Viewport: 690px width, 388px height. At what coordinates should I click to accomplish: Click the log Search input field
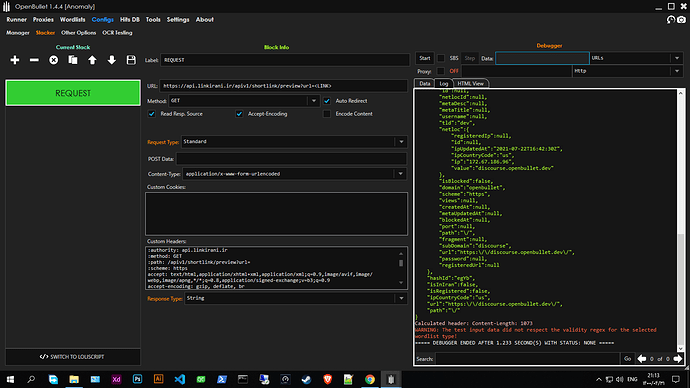pyautogui.click(x=528, y=359)
